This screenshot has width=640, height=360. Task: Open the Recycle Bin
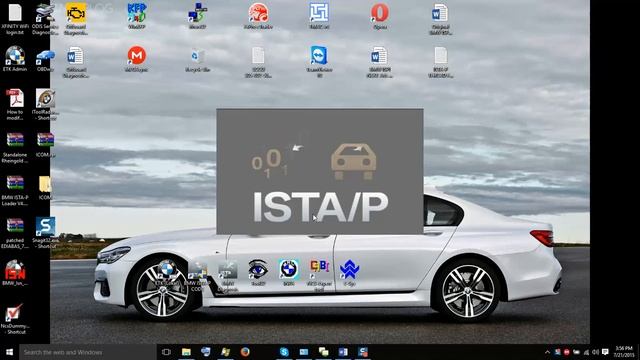point(198,60)
